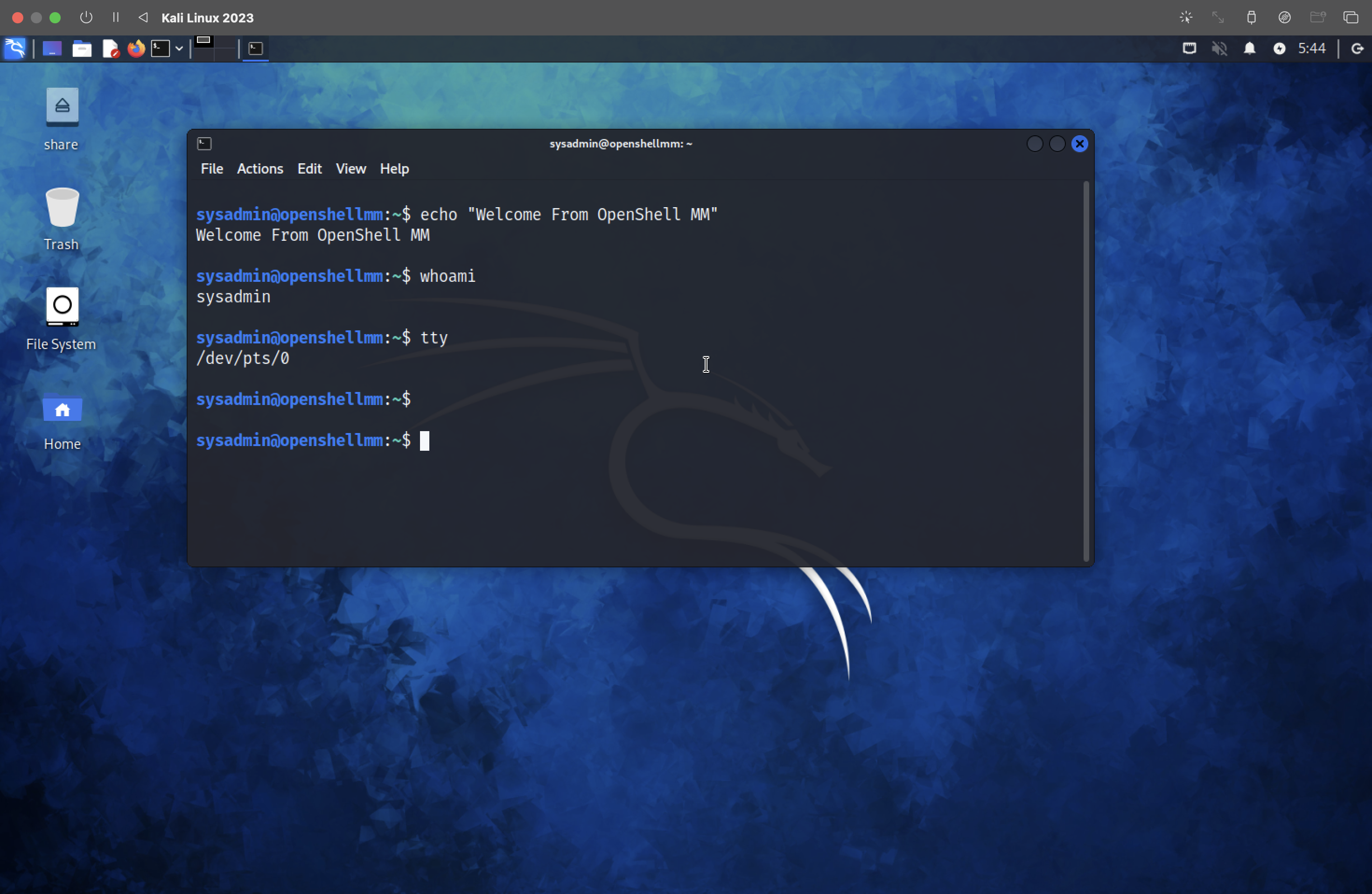Click the show desktop panel icon
The image size is (1372, 894).
(52, 49)
